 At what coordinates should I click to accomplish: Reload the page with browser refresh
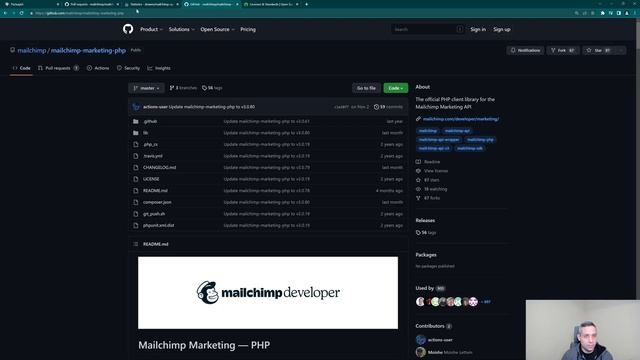[22, 13]
